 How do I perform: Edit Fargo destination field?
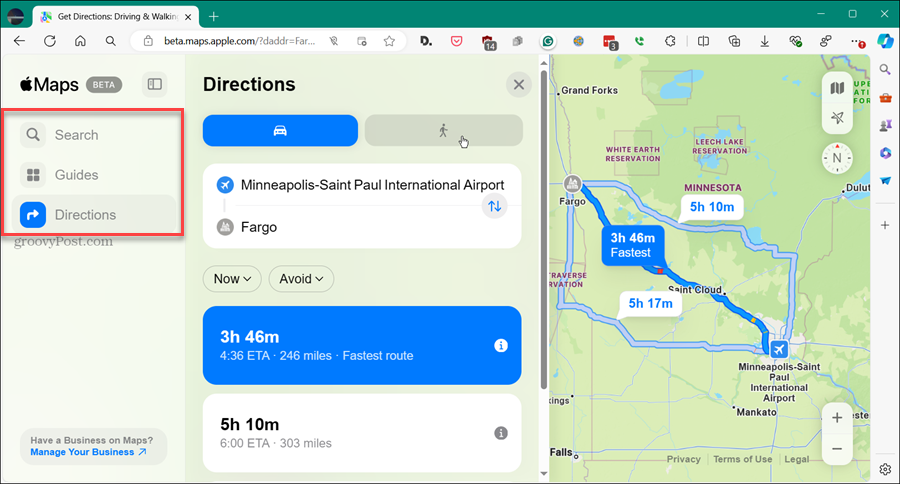click(x=259, y=227)
